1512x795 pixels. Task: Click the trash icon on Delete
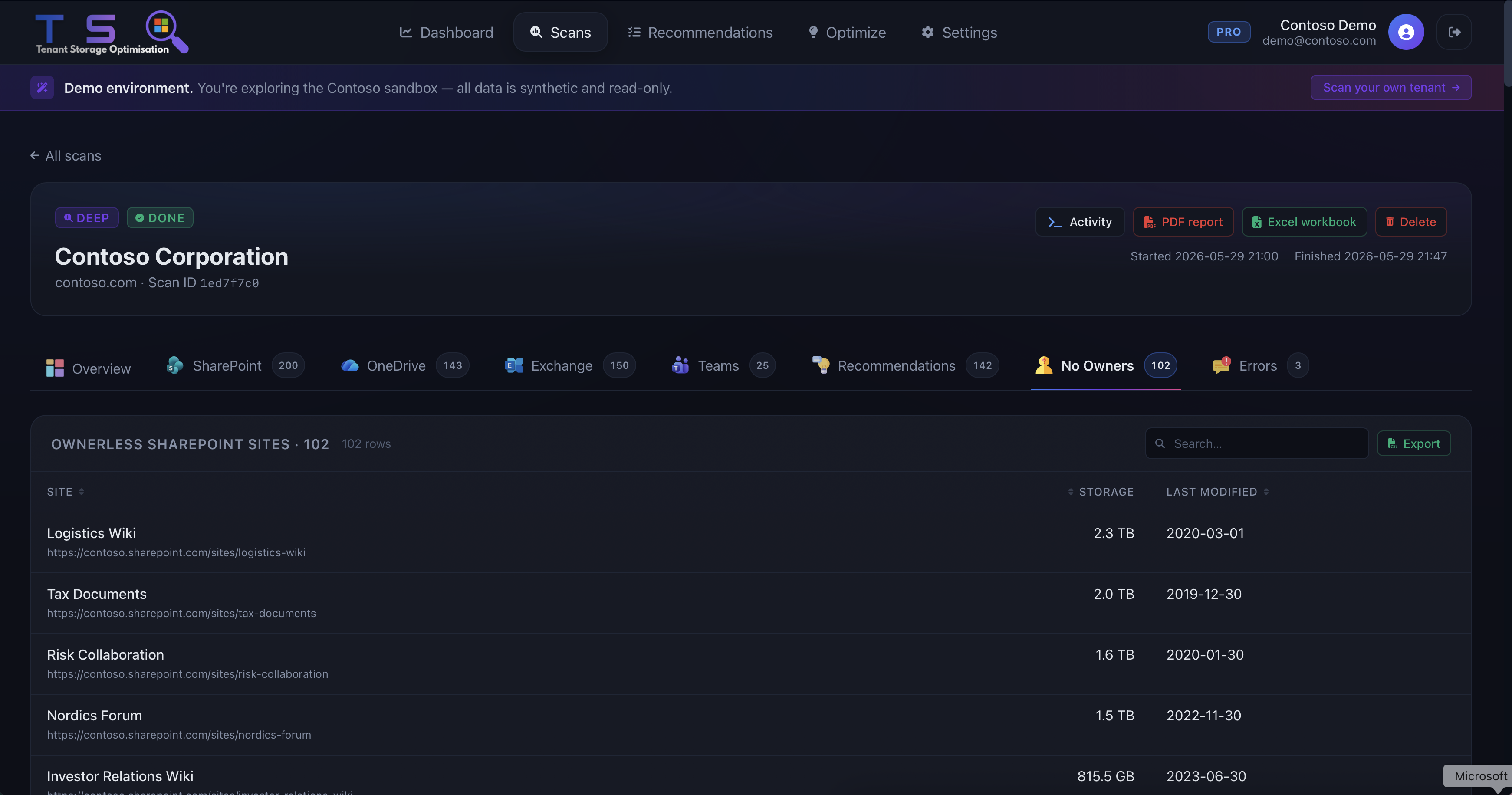coord(1390,222)
